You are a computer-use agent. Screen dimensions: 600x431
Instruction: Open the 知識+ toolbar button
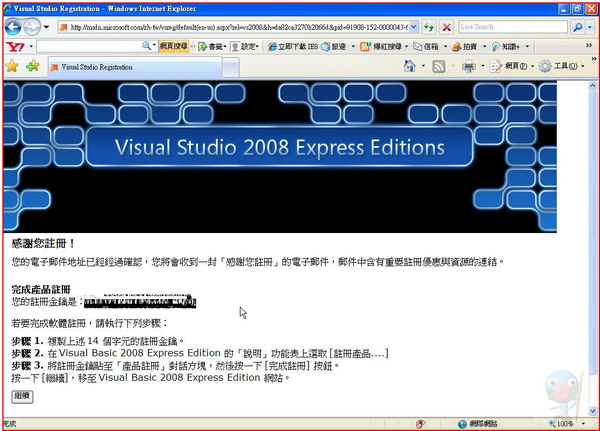point(505,47)
